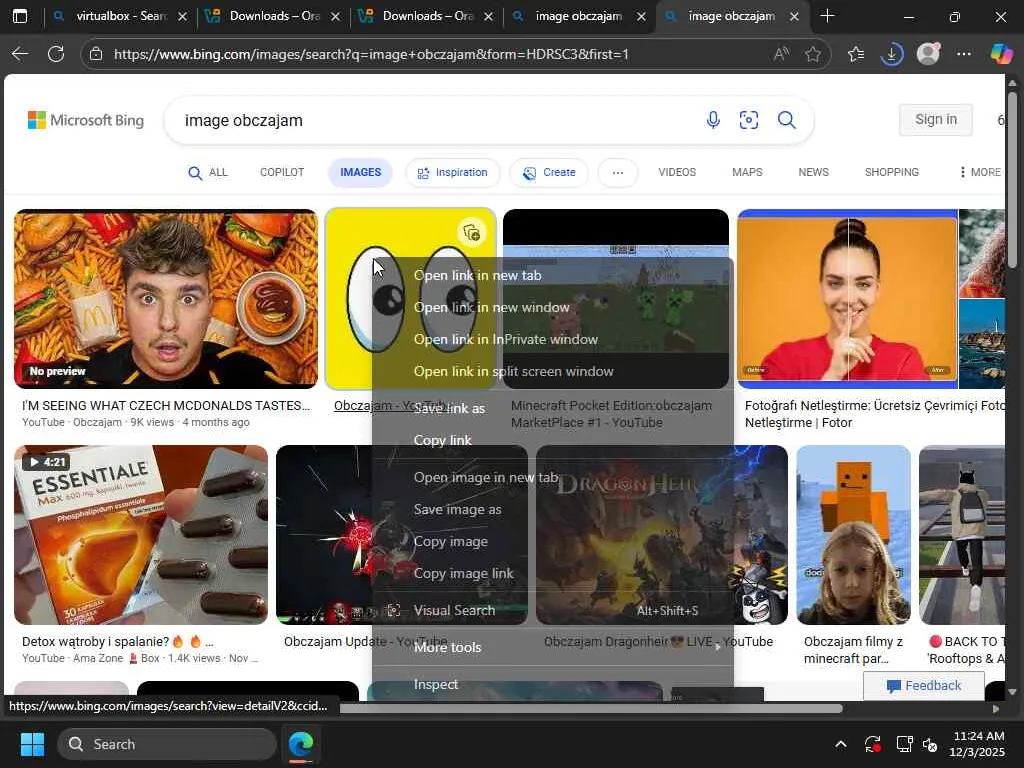The height and width of the screenshot is (768, 1024).
Task: Choose Save link as
Action: (x=552, y=409)
